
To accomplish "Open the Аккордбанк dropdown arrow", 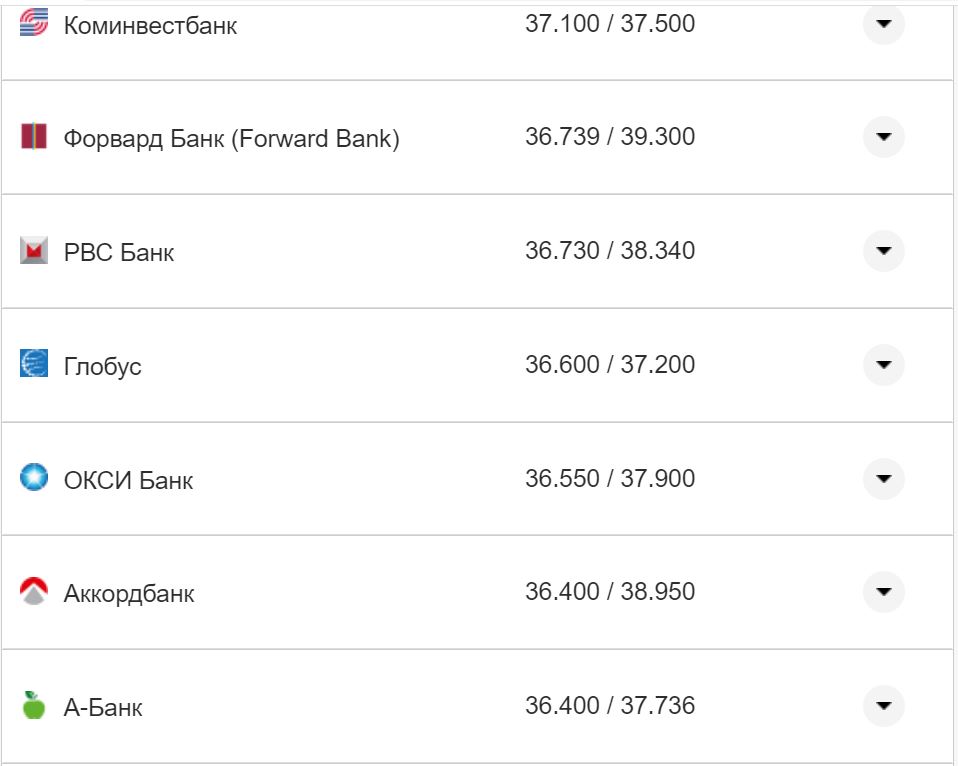I will [883, 592].
